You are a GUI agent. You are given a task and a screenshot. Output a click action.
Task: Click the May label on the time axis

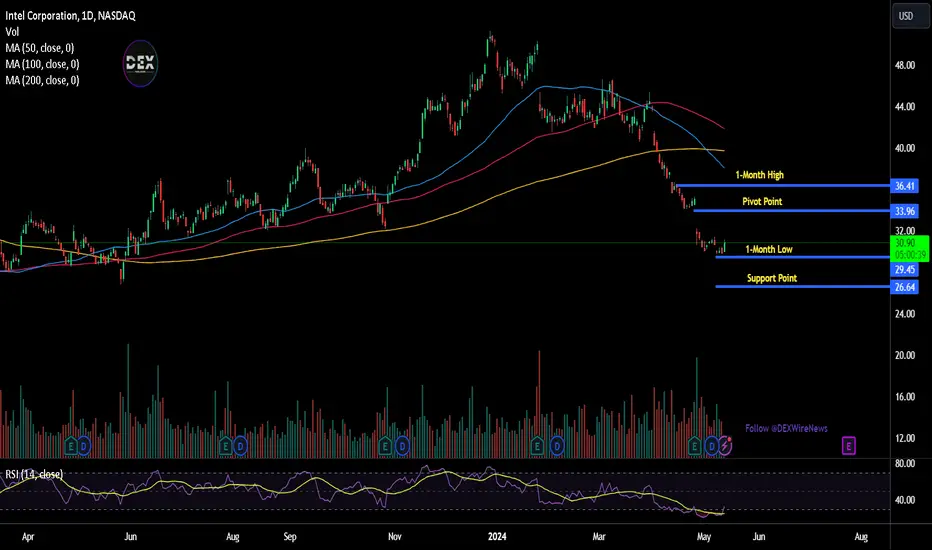point(704,537)
